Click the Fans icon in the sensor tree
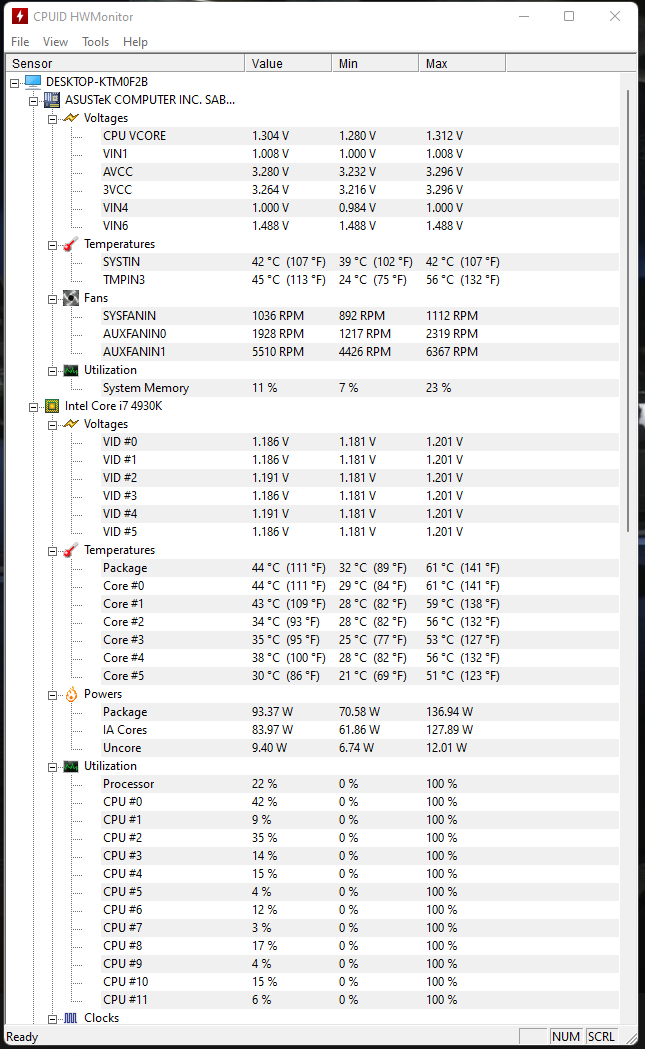 tap(70, 297)
